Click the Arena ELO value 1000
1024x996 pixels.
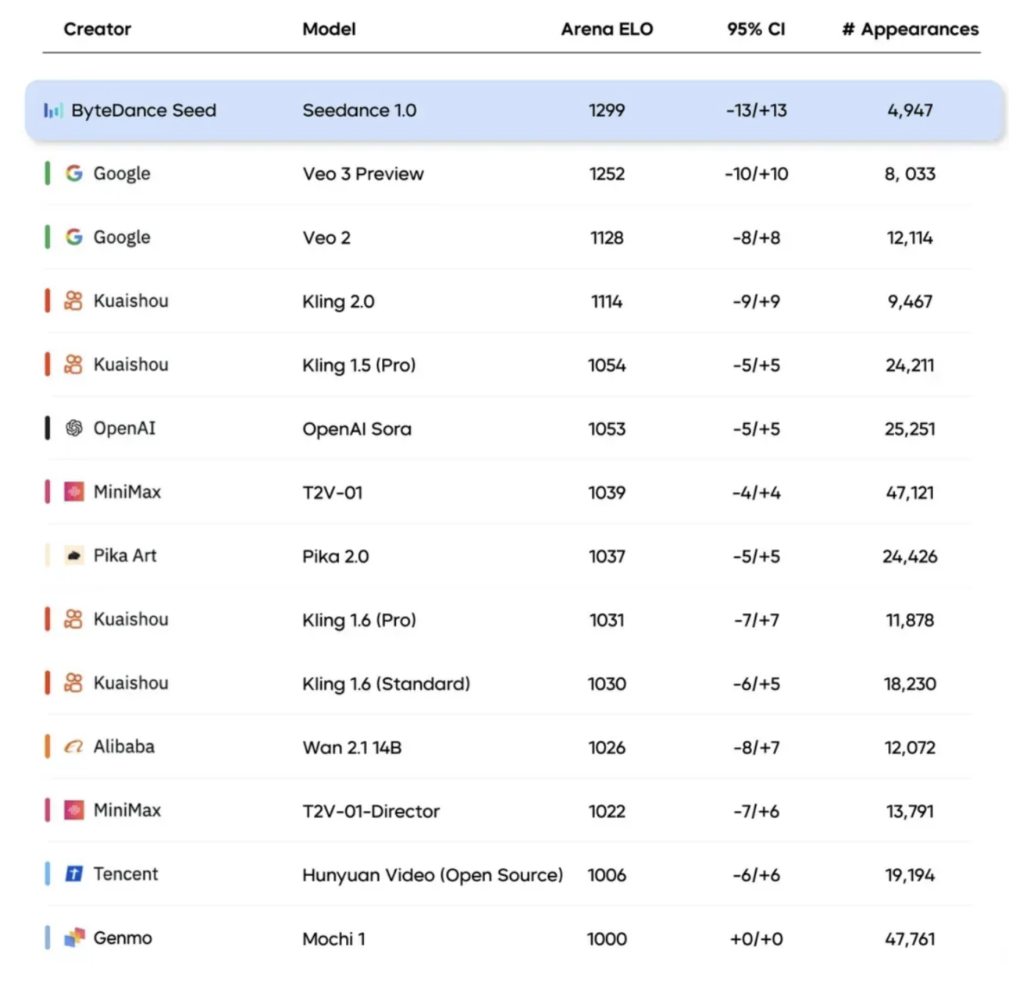click(607, 938)
